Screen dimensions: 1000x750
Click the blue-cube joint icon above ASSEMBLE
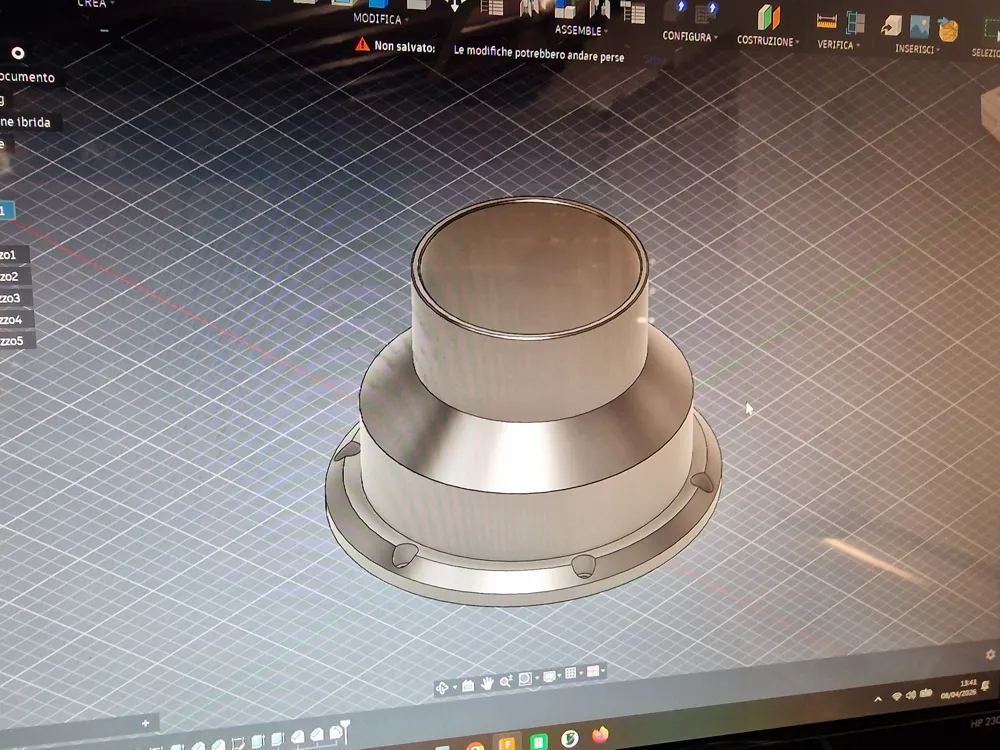point(565,8)
